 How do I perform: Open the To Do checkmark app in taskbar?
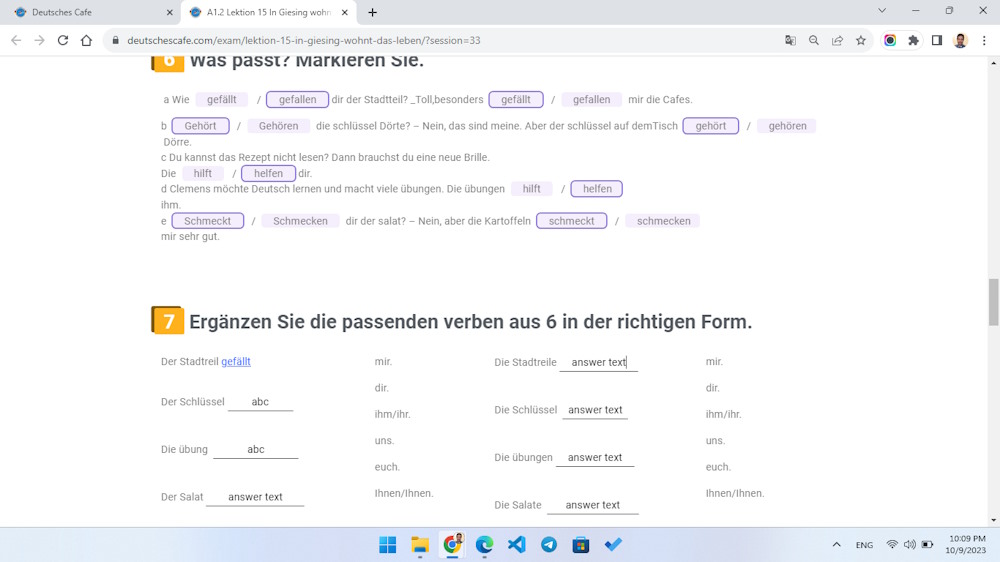point(613,545)
